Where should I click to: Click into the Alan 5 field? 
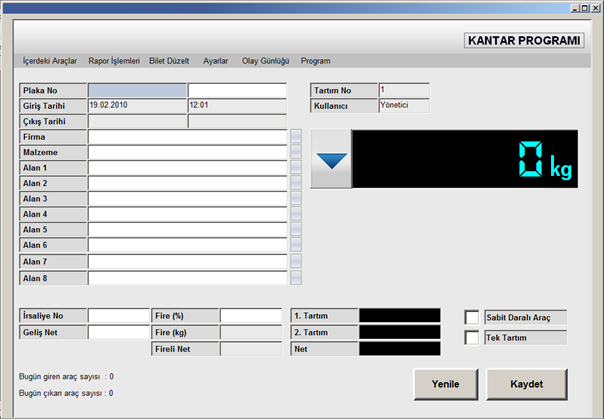click(188, 229)
